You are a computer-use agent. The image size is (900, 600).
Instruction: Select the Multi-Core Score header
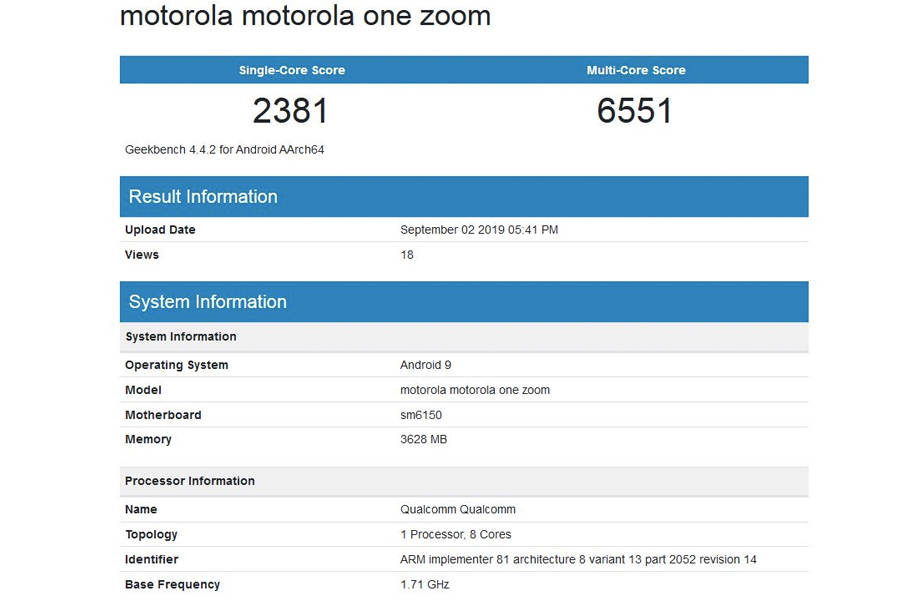tap(636, 69)
